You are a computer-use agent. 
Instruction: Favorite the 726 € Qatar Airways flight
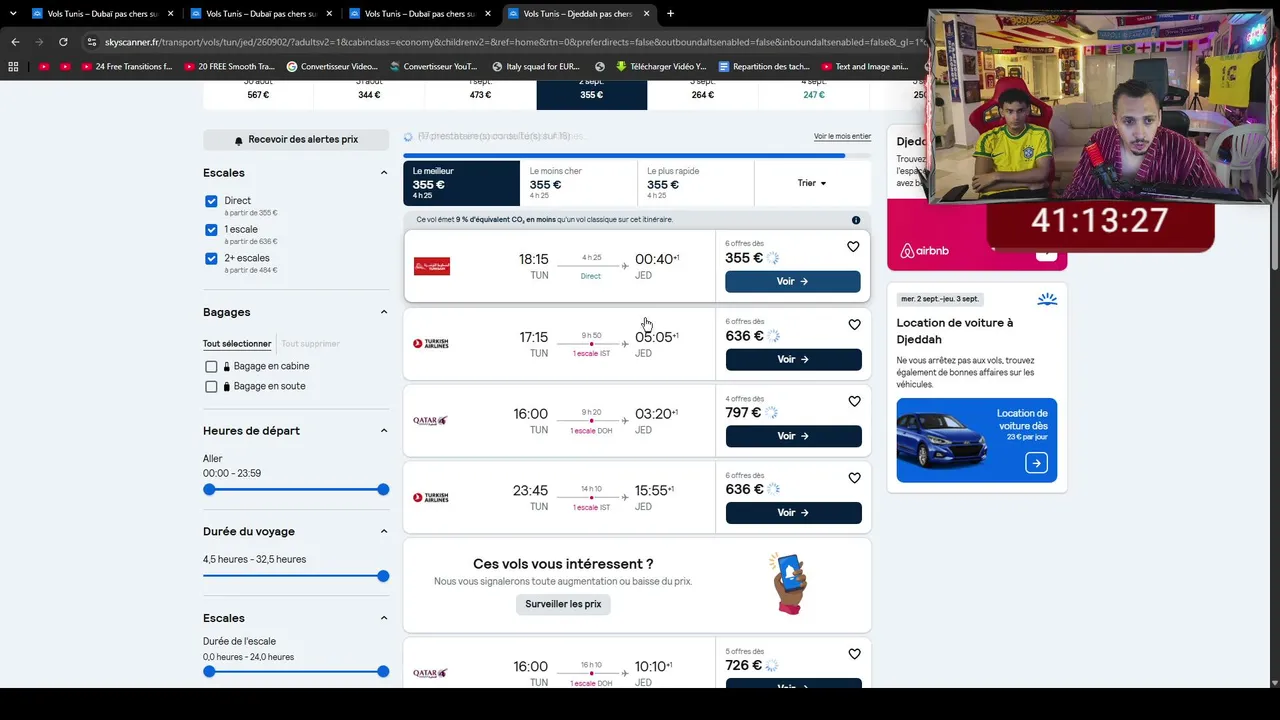point(854,654)
